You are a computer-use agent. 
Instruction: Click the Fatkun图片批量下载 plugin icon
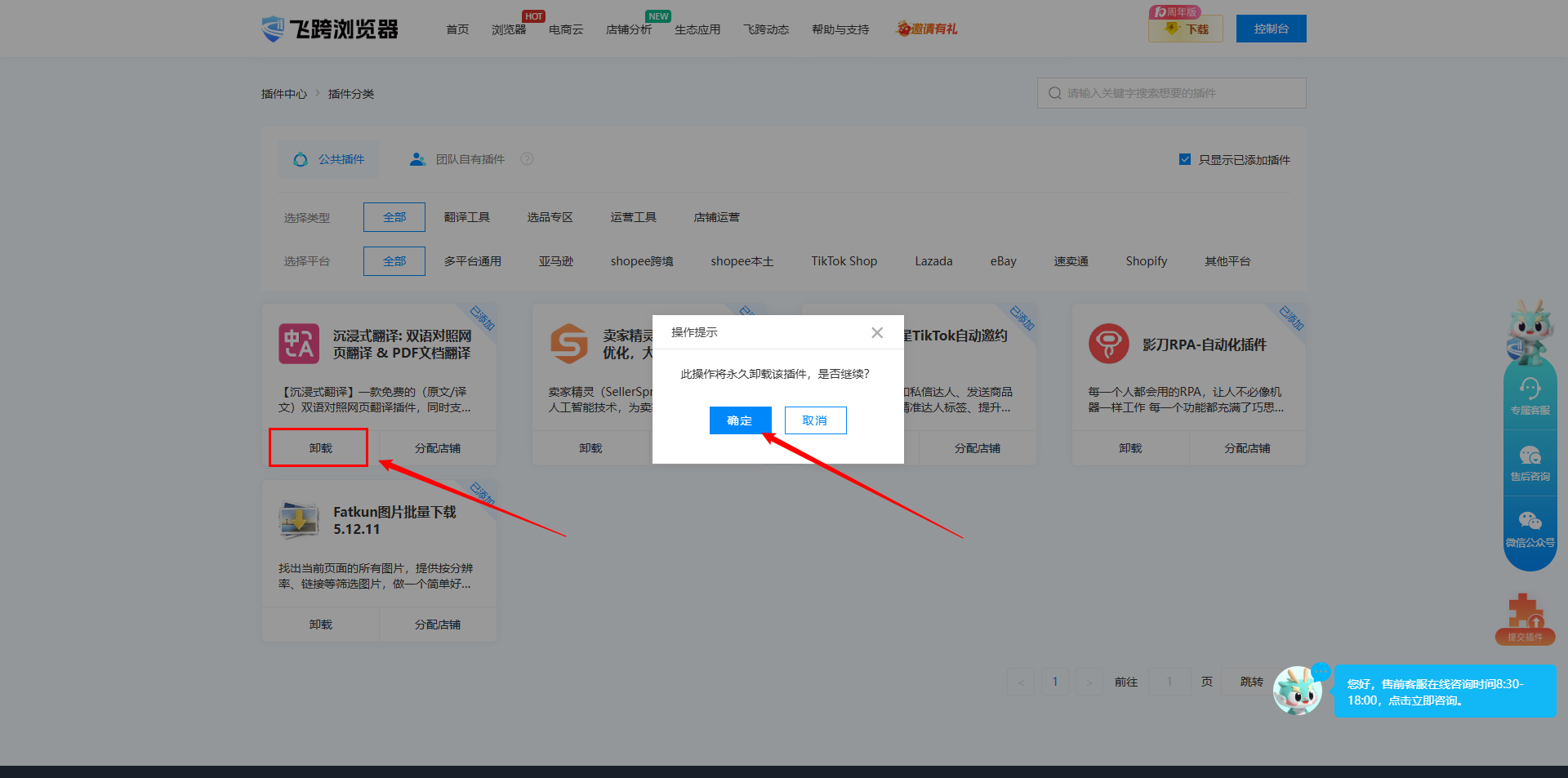[x=299, y=520]
